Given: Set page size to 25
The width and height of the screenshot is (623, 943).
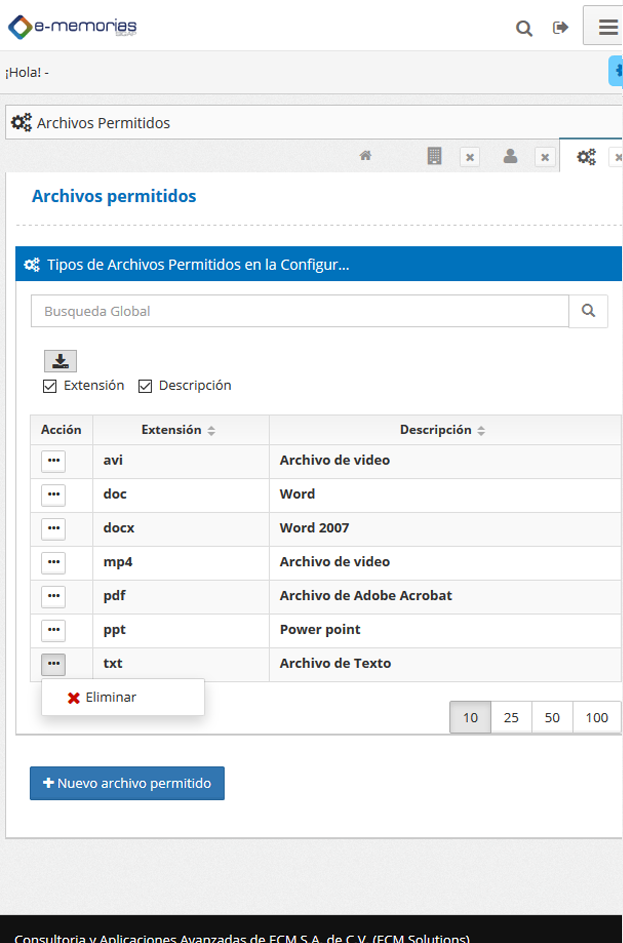Looking at the screenshot, I should click(x=511, y=717).
